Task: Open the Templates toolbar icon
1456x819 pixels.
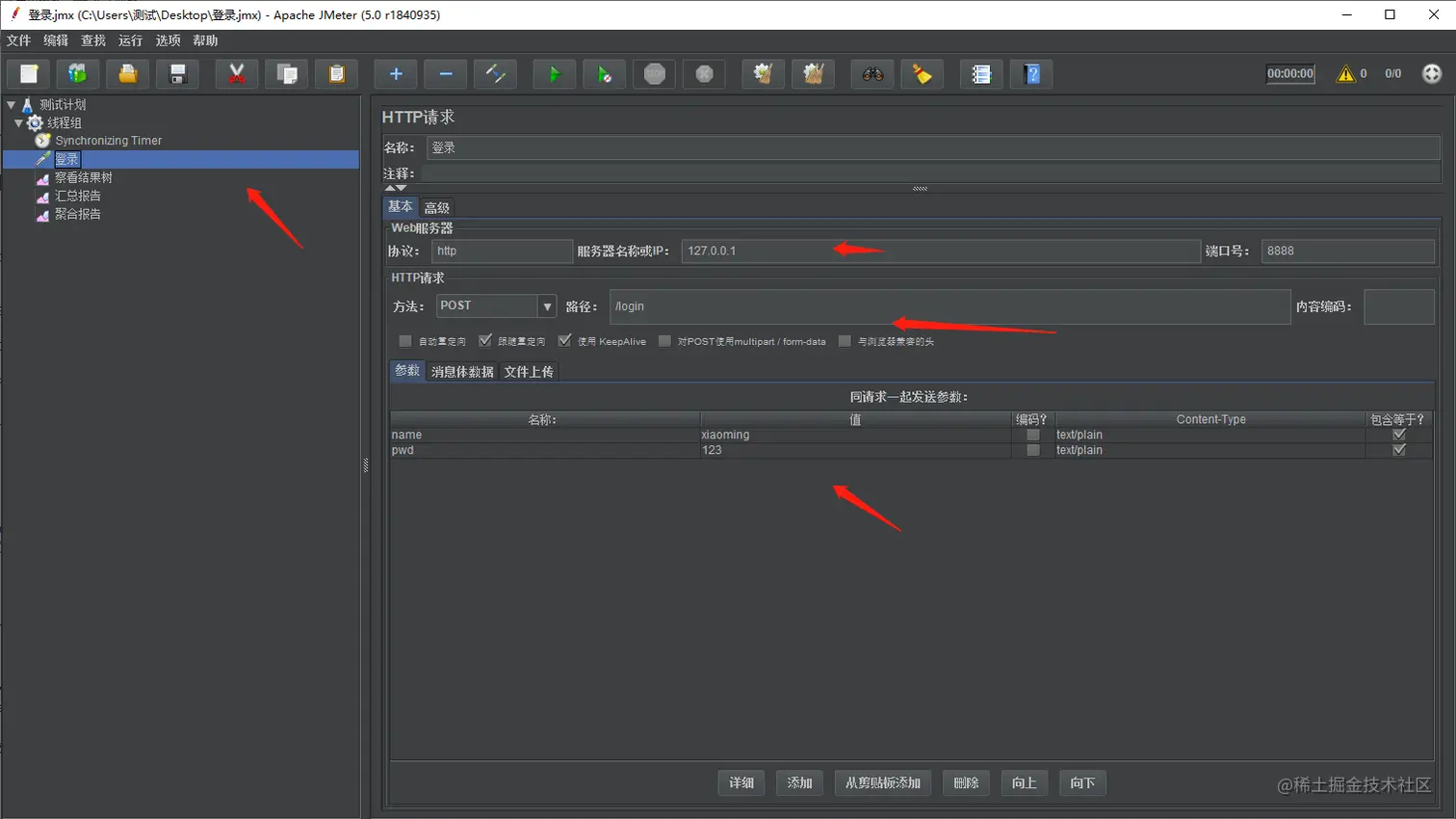Action: tap(78, 74)
